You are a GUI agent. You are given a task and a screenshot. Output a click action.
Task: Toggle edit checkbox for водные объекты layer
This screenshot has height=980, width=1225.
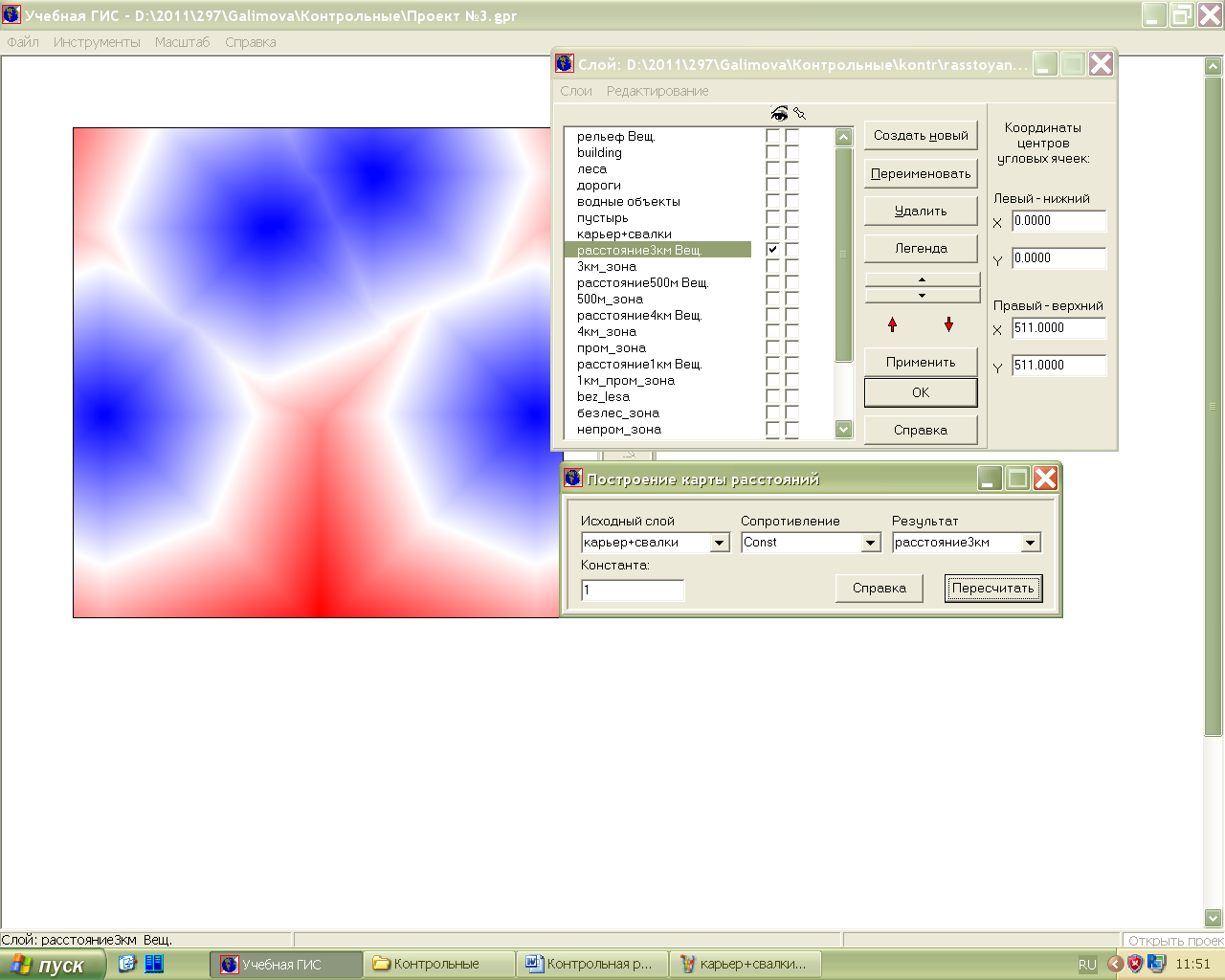(x=791, y=201)
